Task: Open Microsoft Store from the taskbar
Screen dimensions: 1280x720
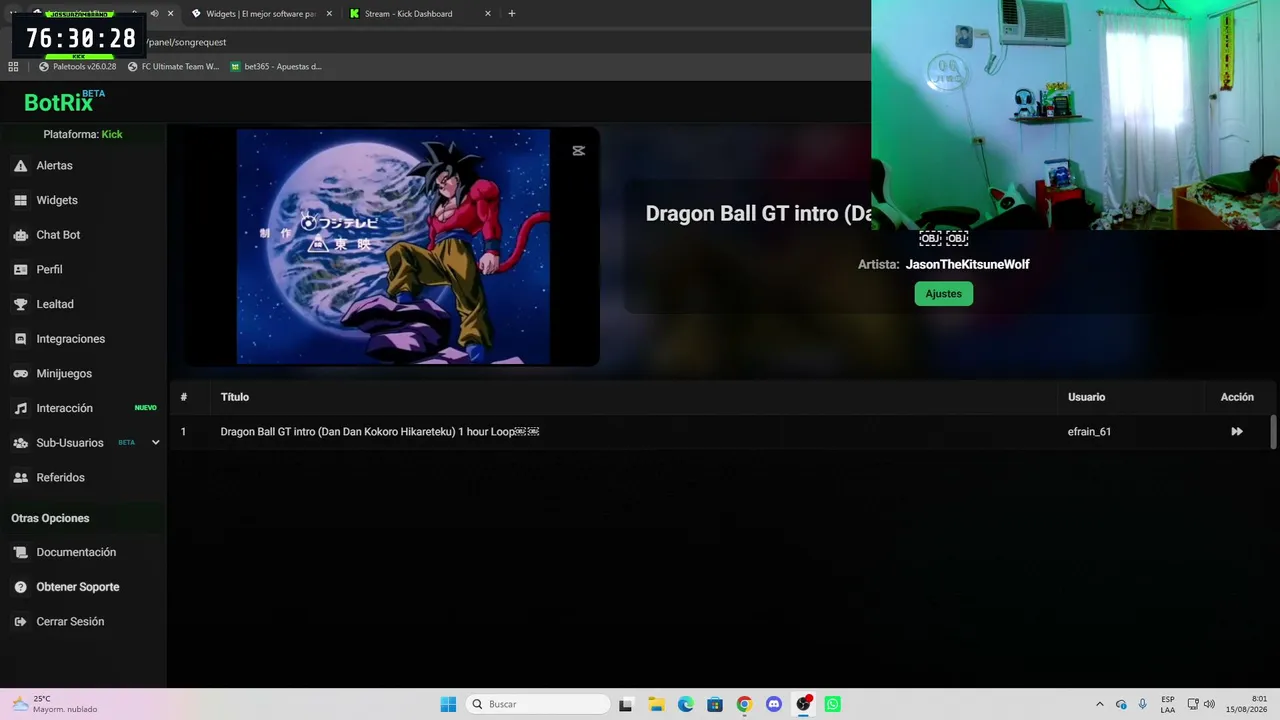Action: (715, 704)
